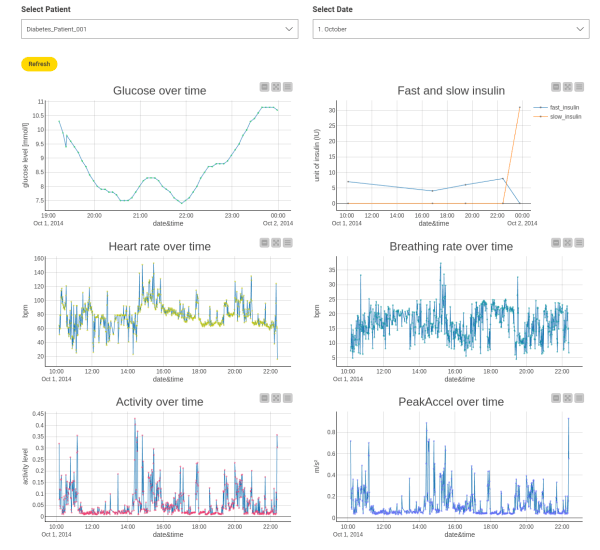Click the 'Select Patient' label

point(46,9)
